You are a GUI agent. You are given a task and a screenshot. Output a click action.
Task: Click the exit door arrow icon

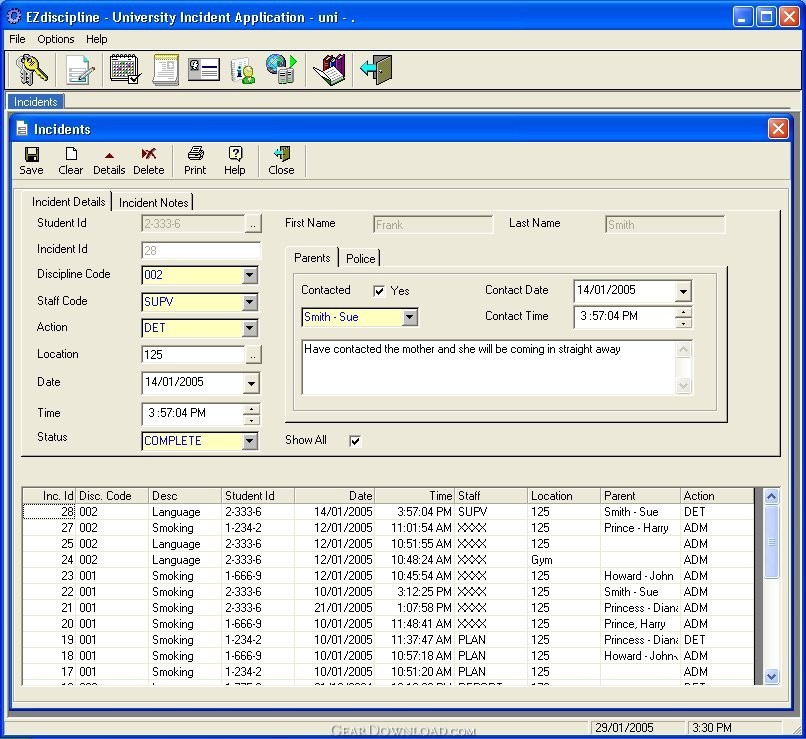pos(376,69)
